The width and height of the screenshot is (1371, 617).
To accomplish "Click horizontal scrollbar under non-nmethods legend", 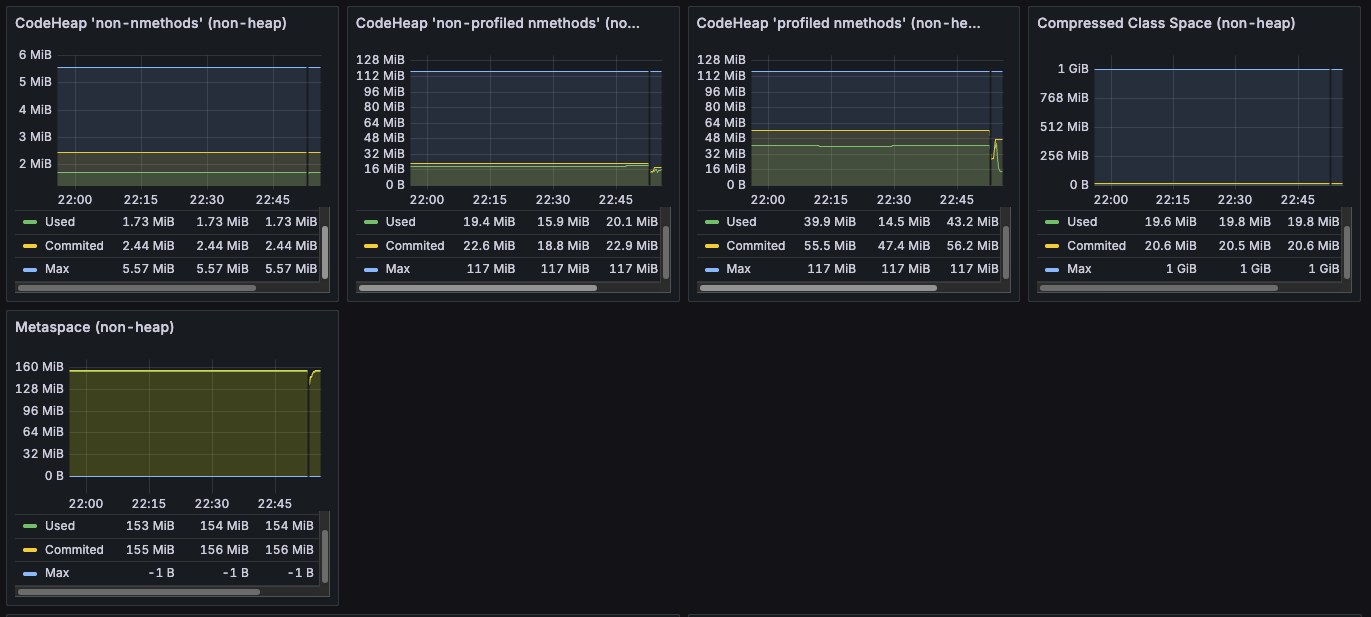I will coord(137,288).
